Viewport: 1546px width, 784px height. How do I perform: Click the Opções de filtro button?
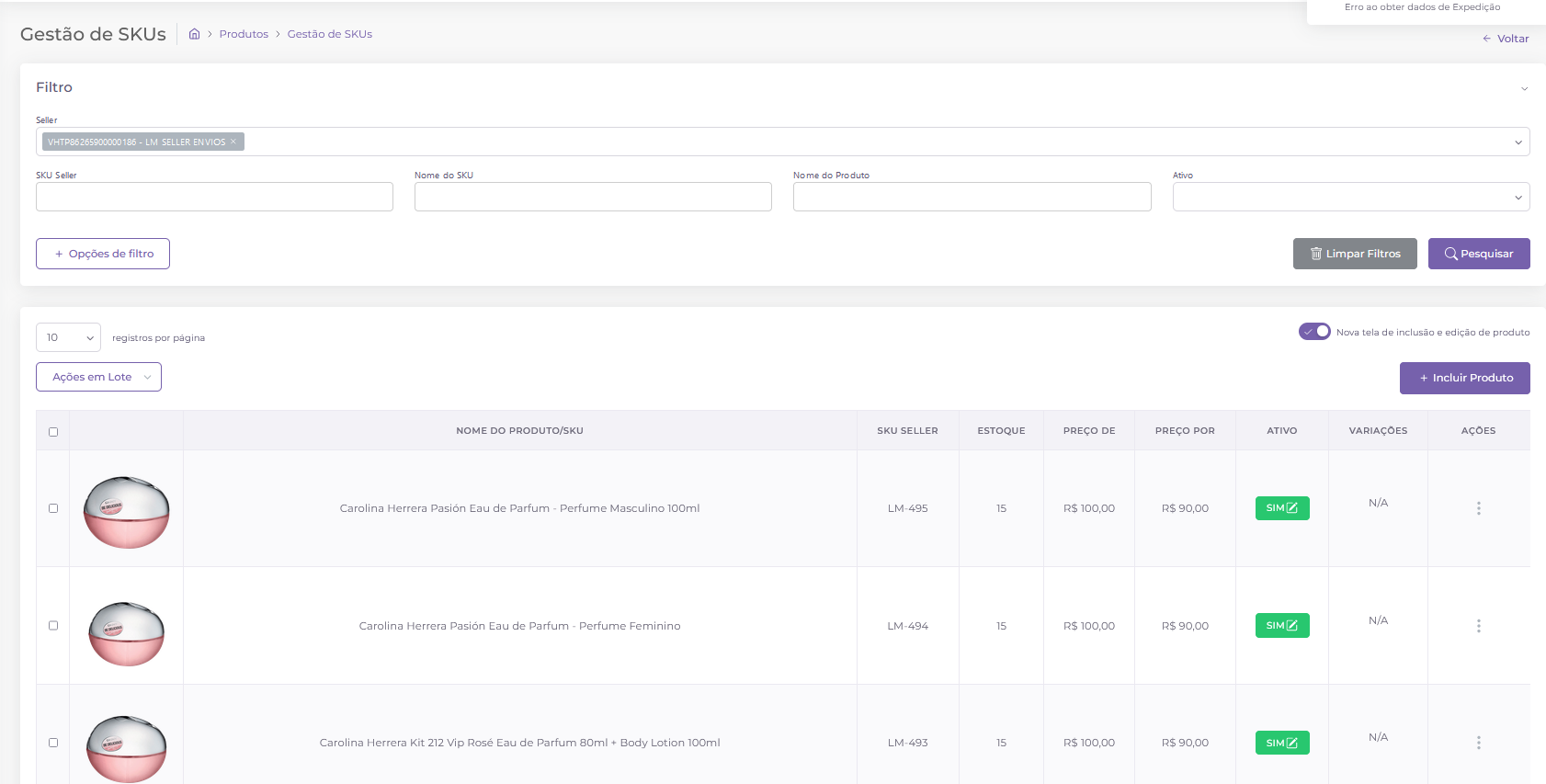[x=103, y=254]
